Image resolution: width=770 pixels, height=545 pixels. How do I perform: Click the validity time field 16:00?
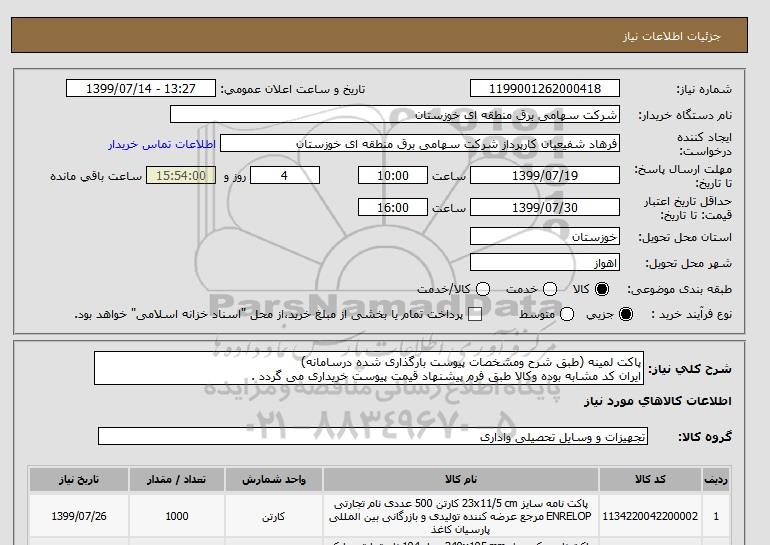pyautogui.click(x=393, y=207)
